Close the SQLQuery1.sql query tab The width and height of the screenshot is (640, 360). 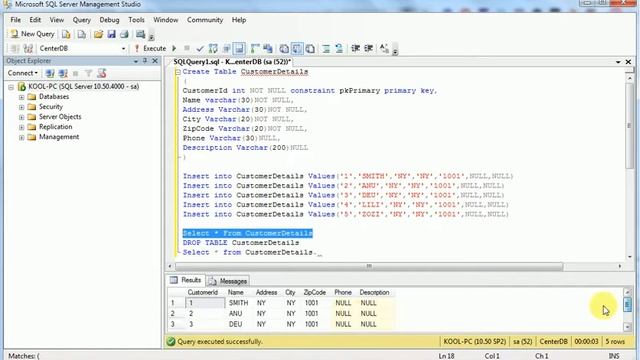tap(628, 62)
